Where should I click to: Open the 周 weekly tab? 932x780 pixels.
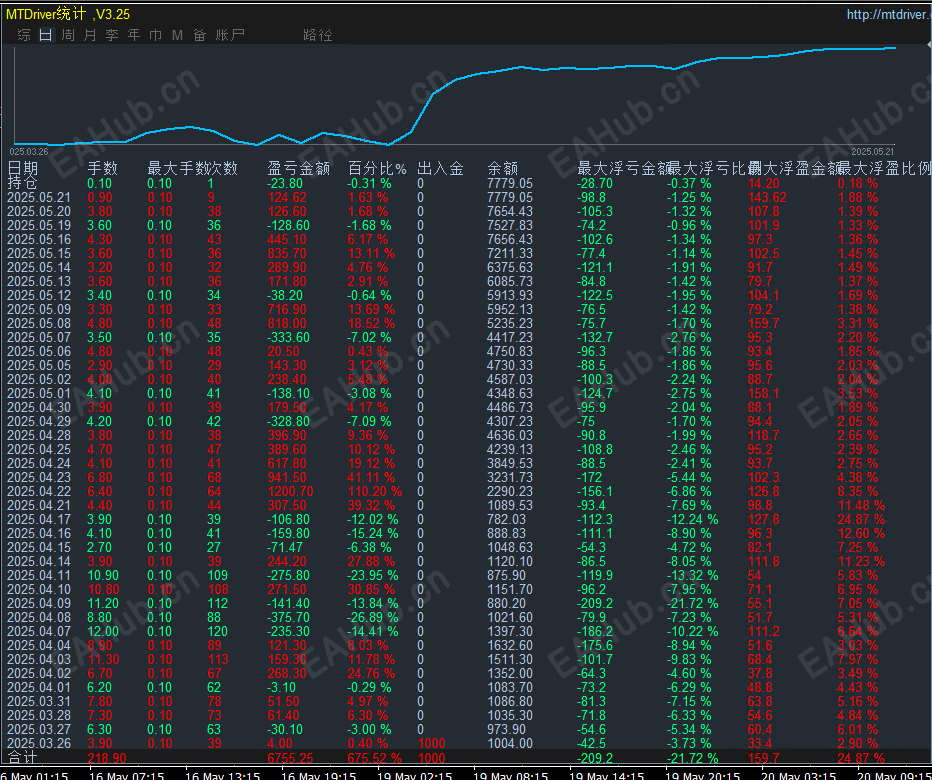[68, 35]
